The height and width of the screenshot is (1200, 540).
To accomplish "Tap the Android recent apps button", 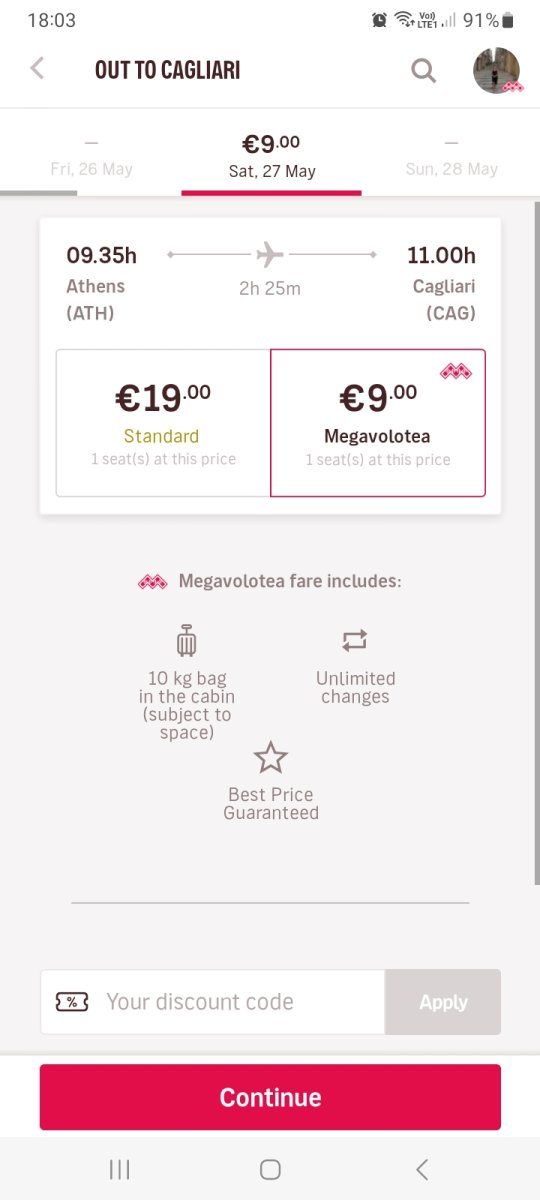I will [x=119, y=1169].
